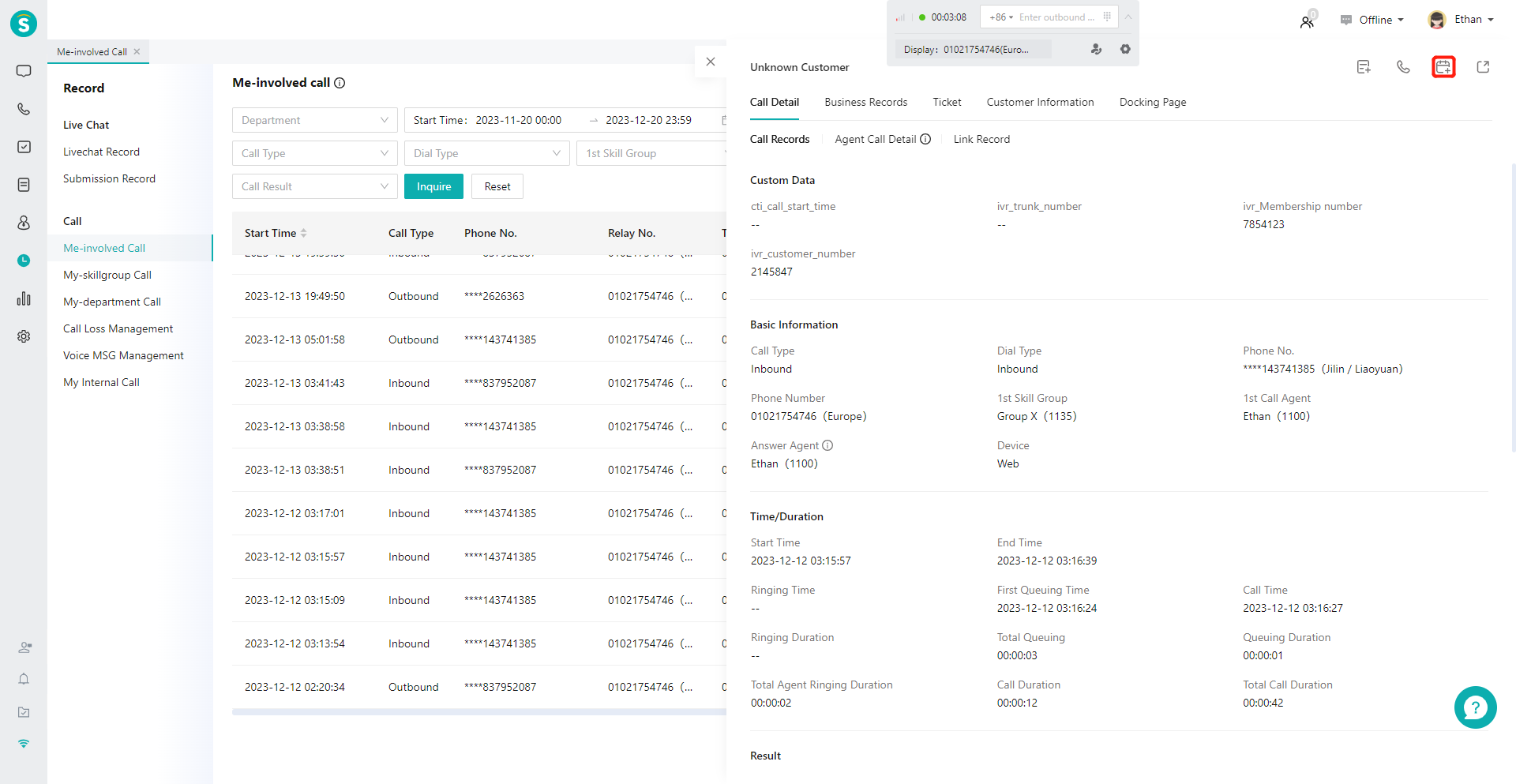The image size is (1516, 784).
Task: Open the dial keypad icon in outbound field
Action: click(x=1107, y=17)
